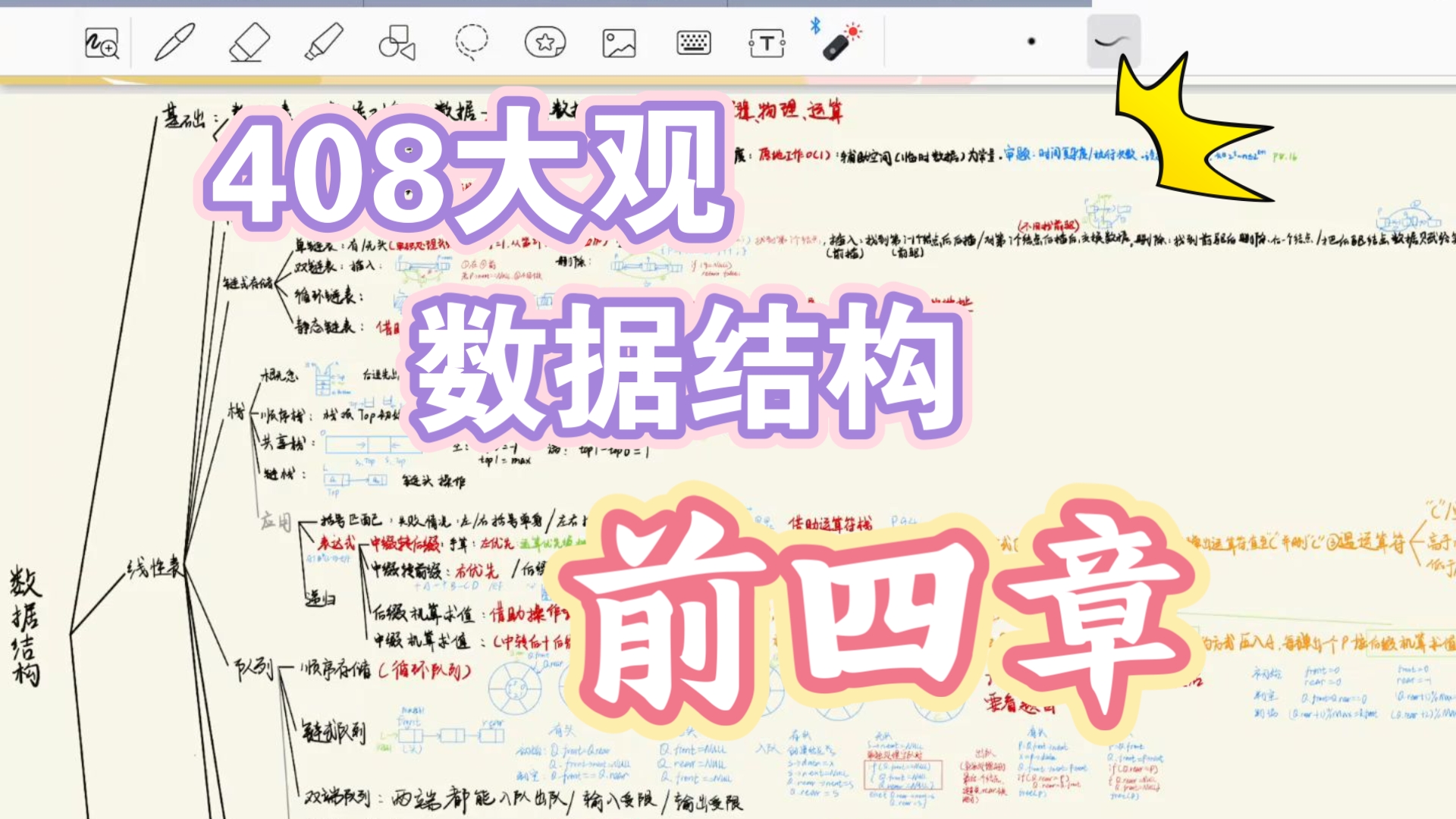Viewport: 1456px width, 819px height.
Task: Choose the small dot stroke thickness
Action: (1031, 42)
